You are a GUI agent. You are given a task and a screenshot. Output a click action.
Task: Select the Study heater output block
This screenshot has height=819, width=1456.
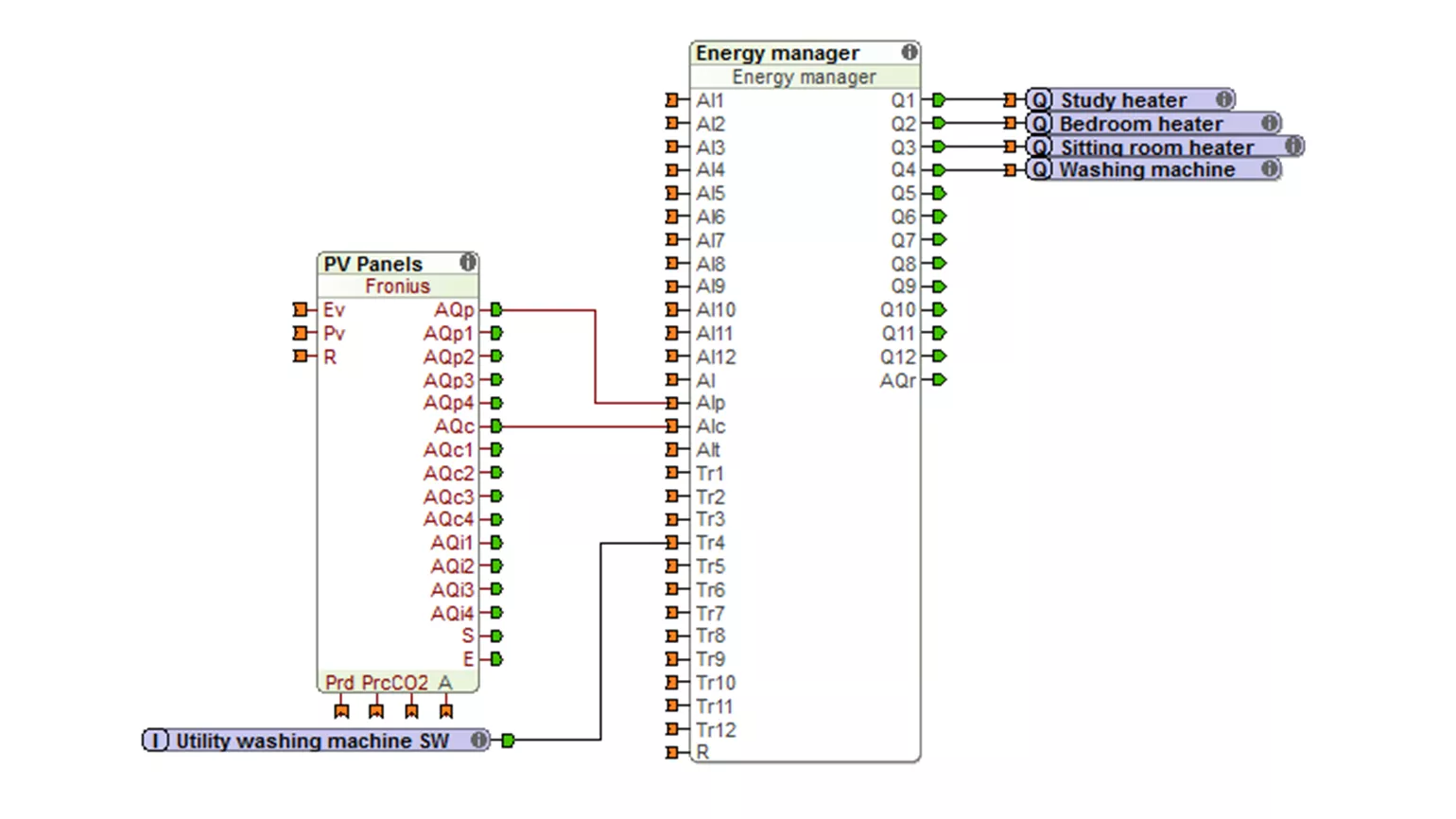1131,99
